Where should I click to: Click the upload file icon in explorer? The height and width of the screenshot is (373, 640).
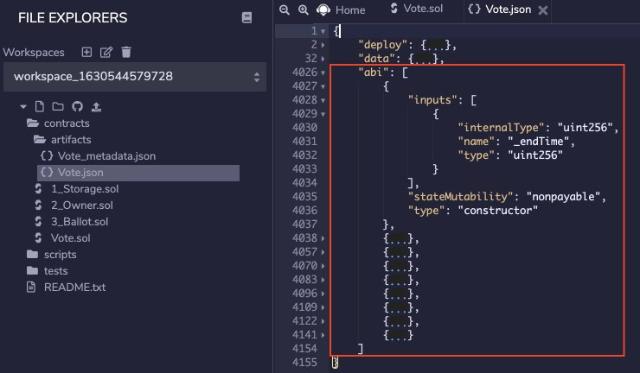pos(96,107)
